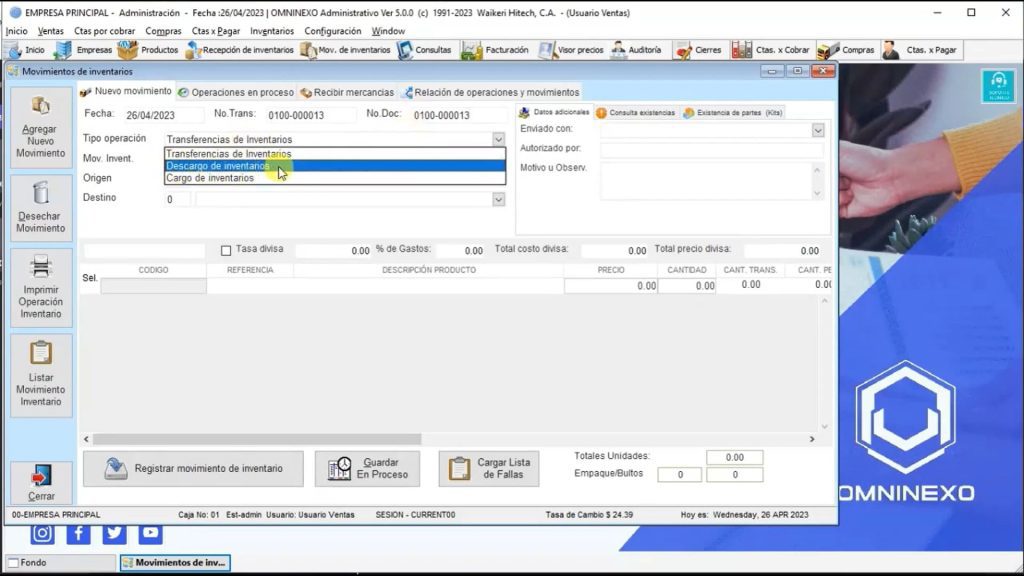Select the Datos adicionales tab
This screenshot has width=1024, height=576.
(x=554, y=112)
